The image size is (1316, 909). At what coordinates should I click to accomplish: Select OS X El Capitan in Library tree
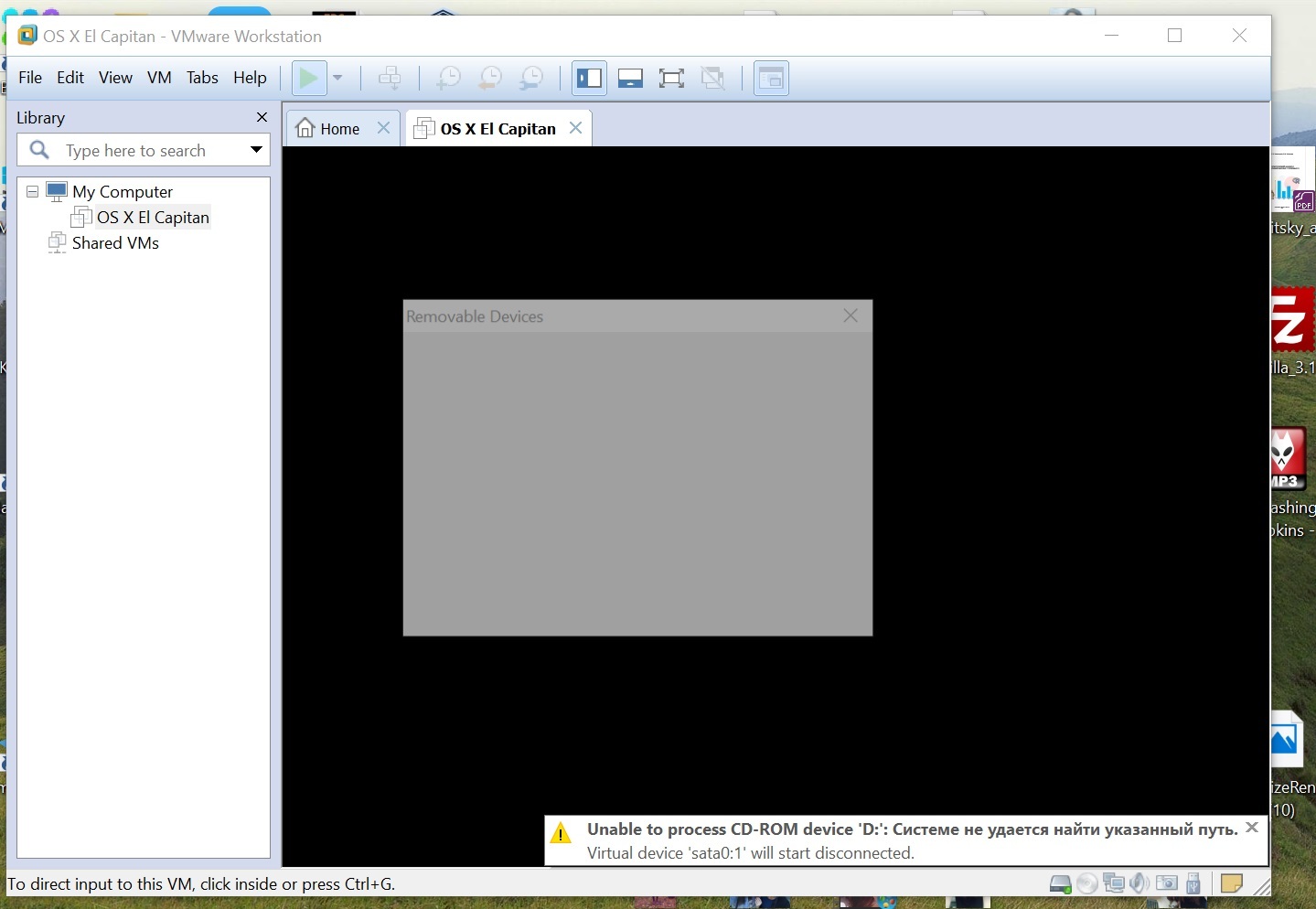[153, 218]
